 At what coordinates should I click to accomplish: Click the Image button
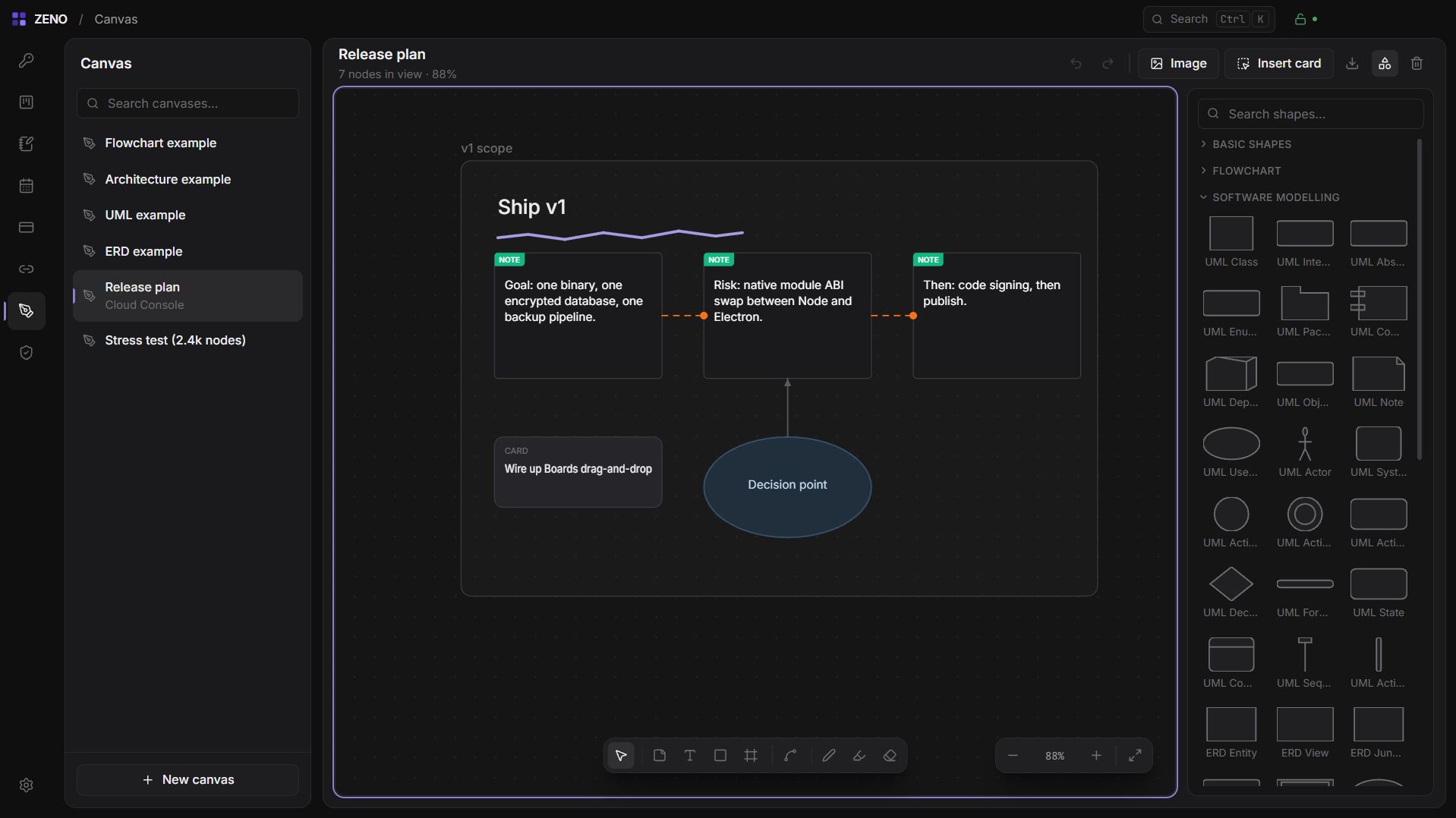[1178, 64]
